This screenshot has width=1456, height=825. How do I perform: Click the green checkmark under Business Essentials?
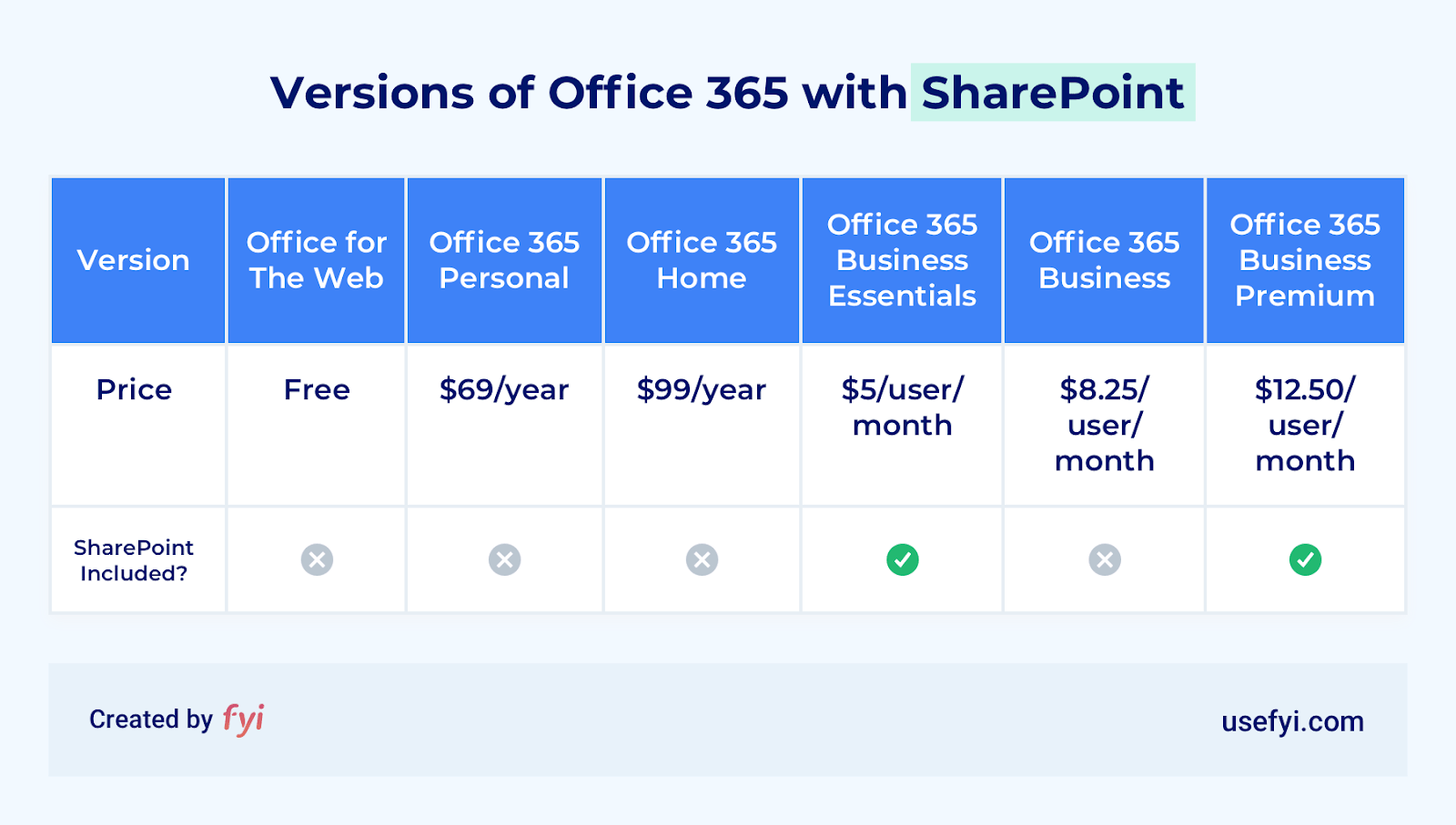pos(903,559)
